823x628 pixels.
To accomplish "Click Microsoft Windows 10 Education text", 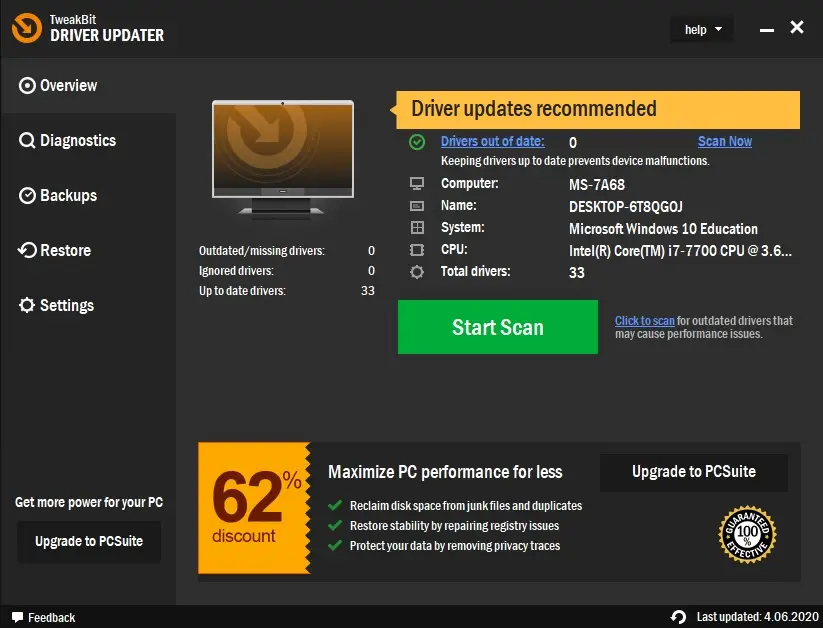I will coord(663,229).
